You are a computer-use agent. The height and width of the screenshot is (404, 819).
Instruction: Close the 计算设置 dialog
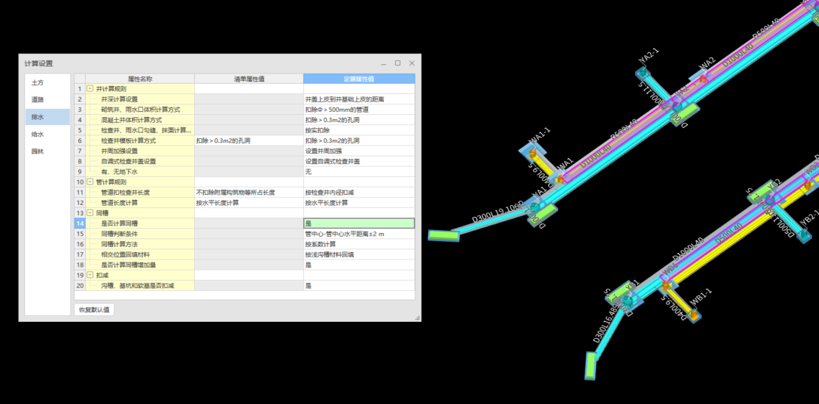tap(412, 63)
